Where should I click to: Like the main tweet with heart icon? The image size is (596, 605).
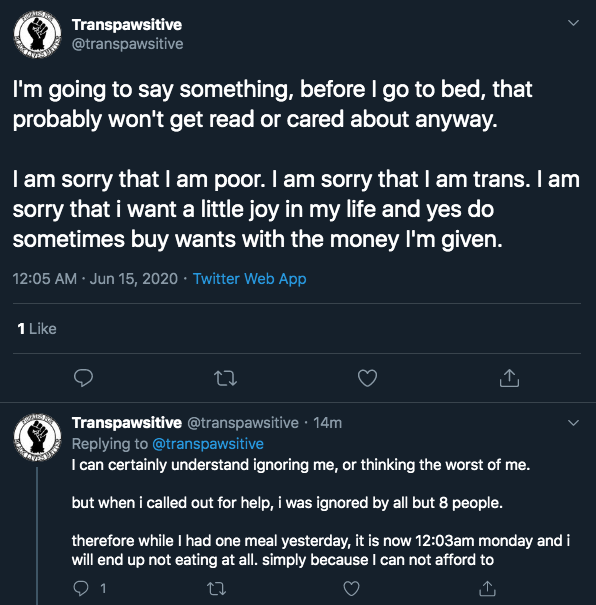pos(367,378)
